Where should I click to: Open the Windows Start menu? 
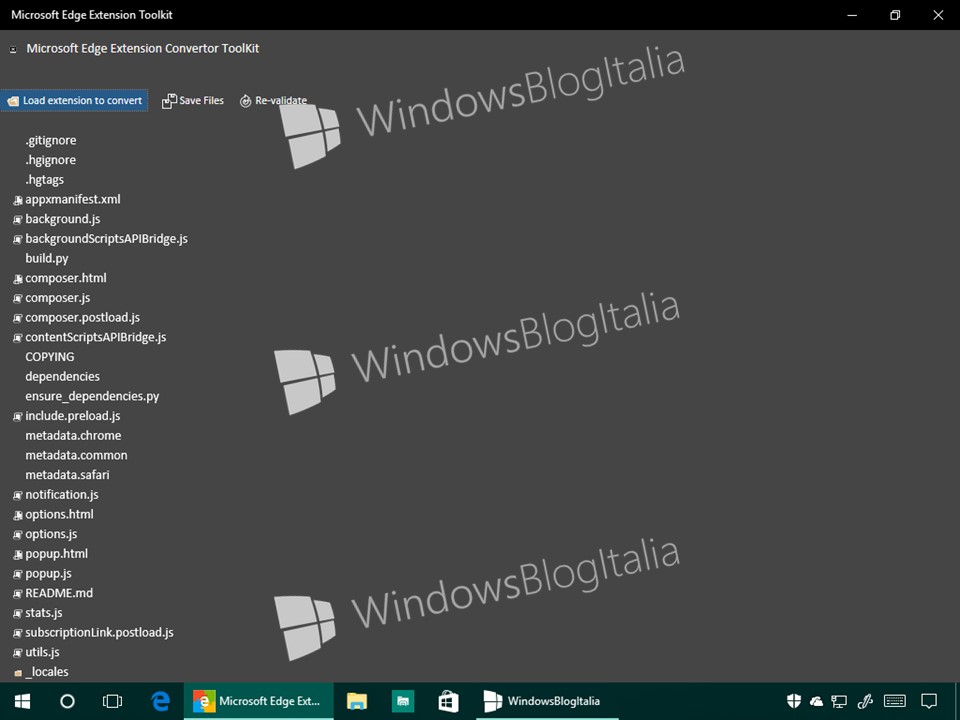coord(23,701)
